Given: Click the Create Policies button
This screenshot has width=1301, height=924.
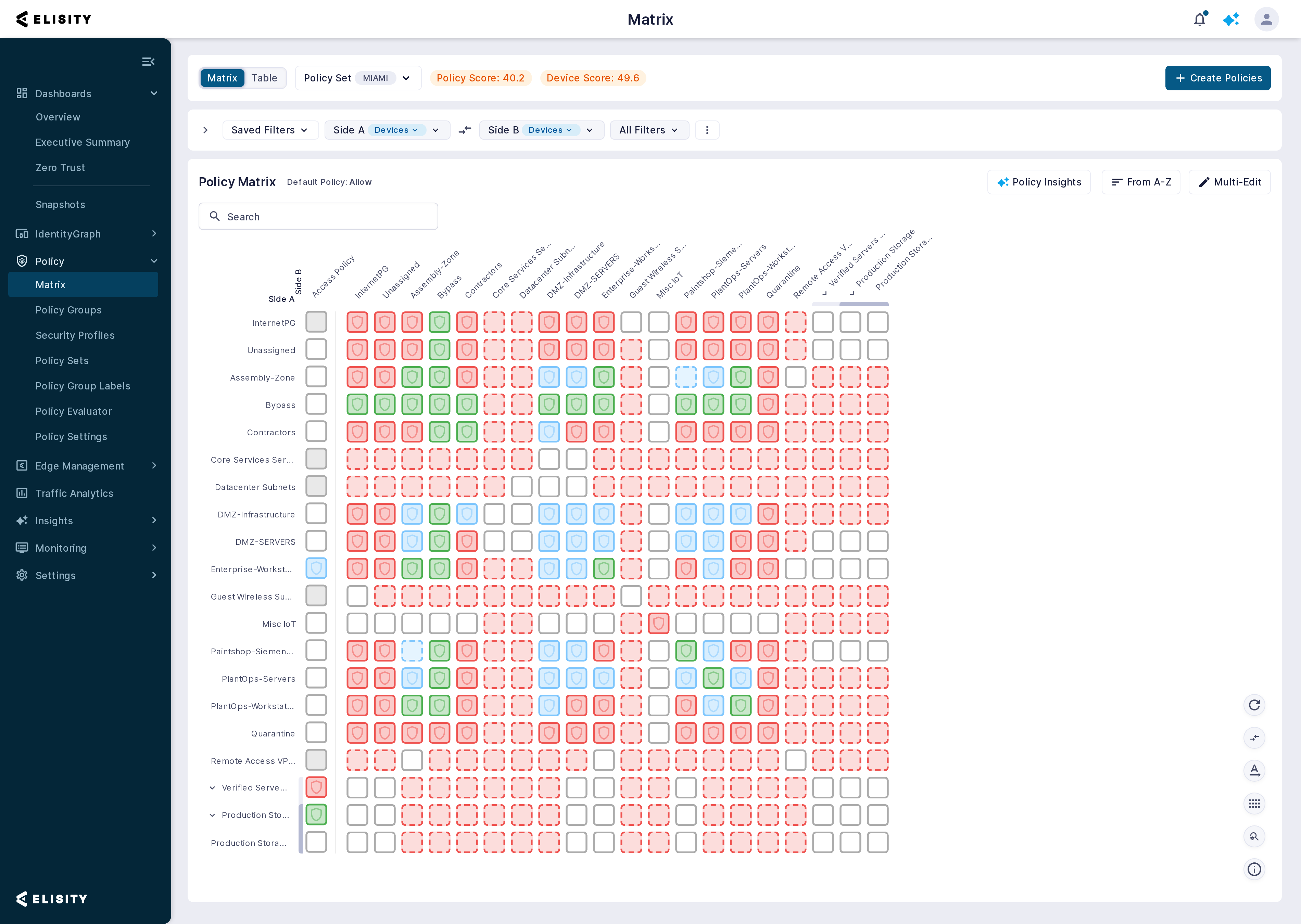Looking at the screenshot, I should 1217,78.
